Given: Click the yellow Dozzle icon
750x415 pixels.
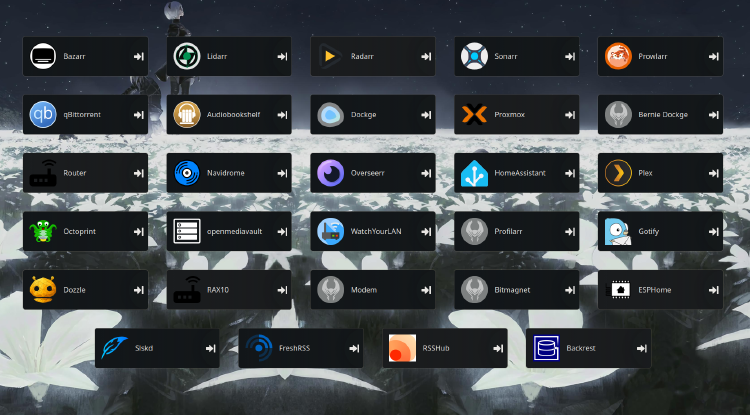Looking at the screenshot, I should click(x=43, y=290).
